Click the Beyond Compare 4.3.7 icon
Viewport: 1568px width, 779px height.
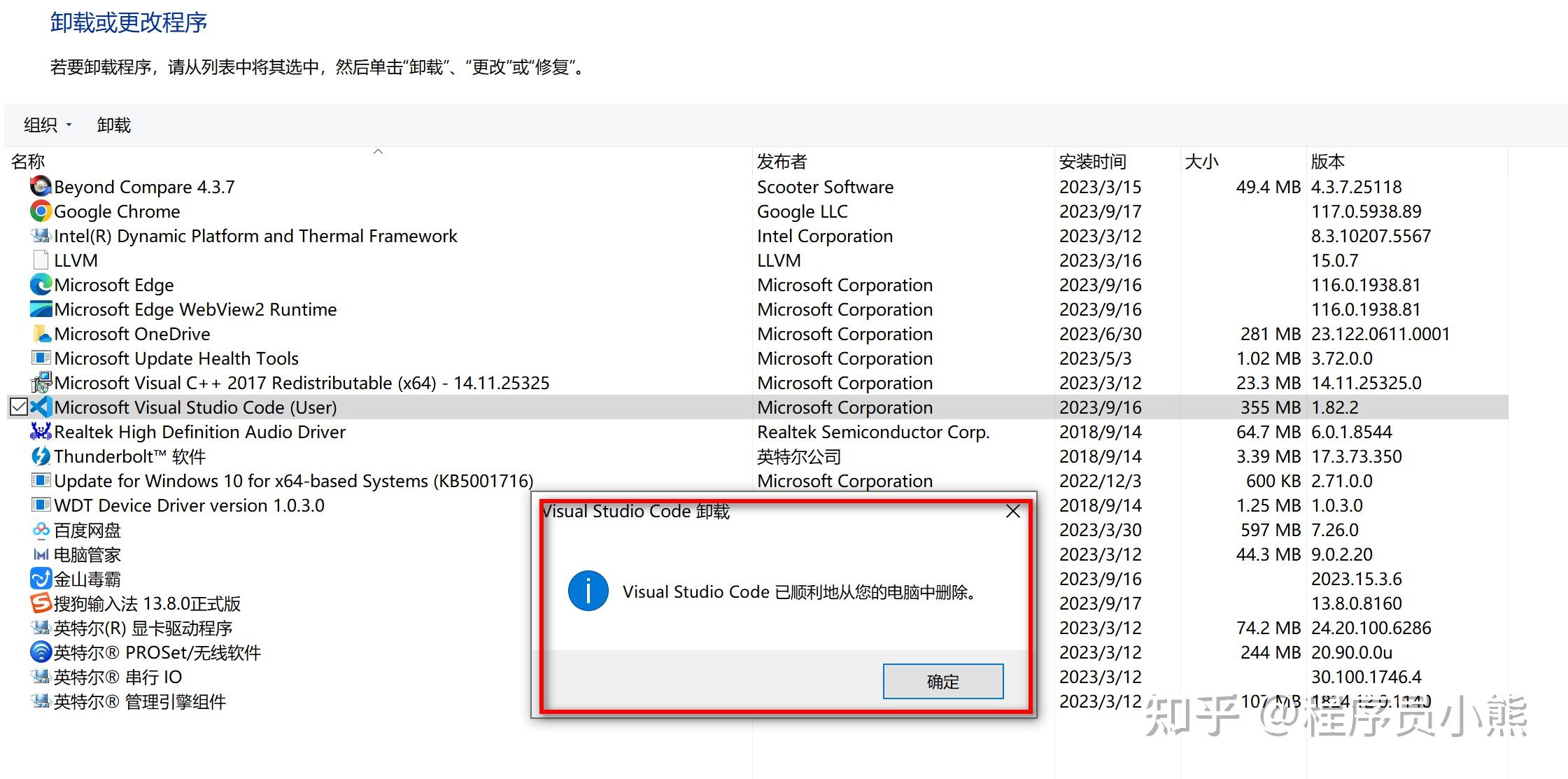point(40,187)
